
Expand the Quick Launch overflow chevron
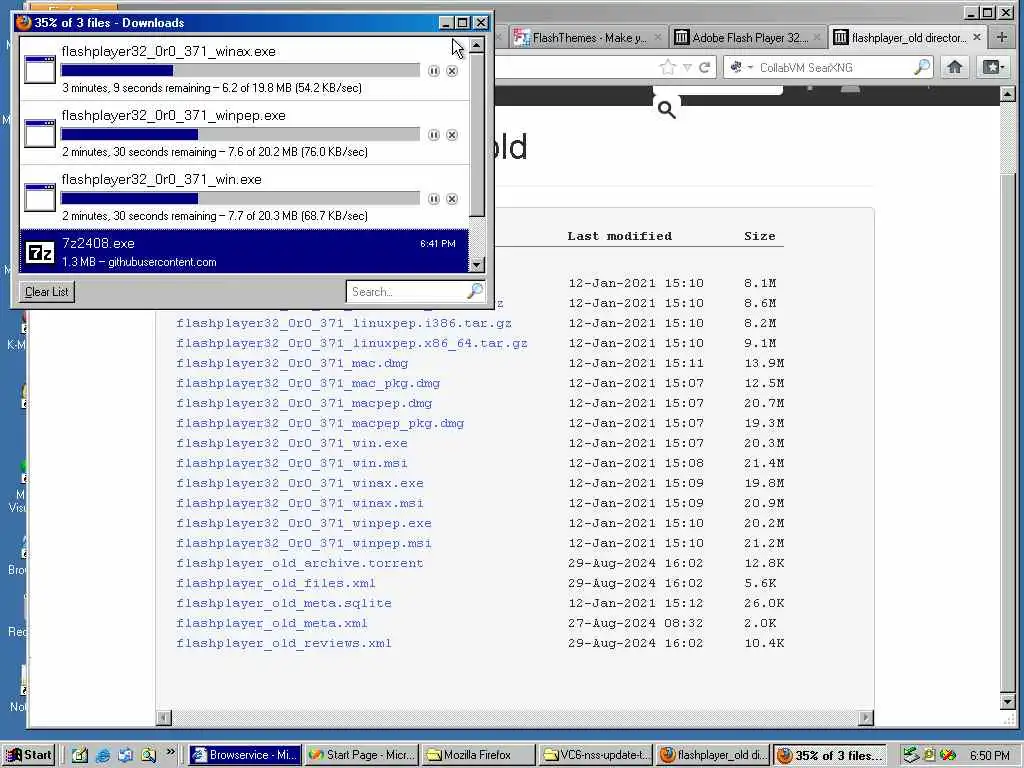tap(170, 752)
